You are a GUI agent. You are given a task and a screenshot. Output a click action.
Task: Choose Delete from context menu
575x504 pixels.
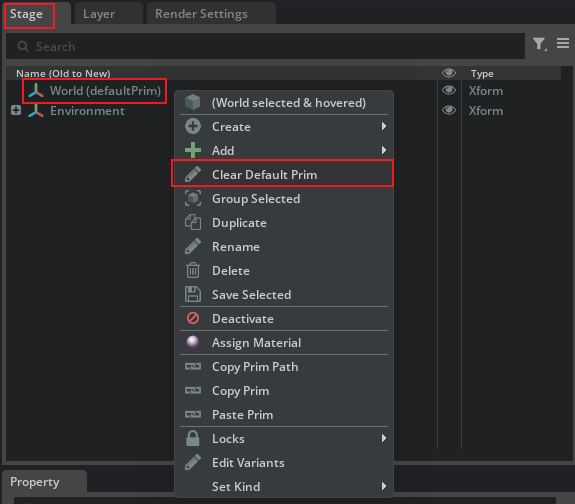[284, 271]
